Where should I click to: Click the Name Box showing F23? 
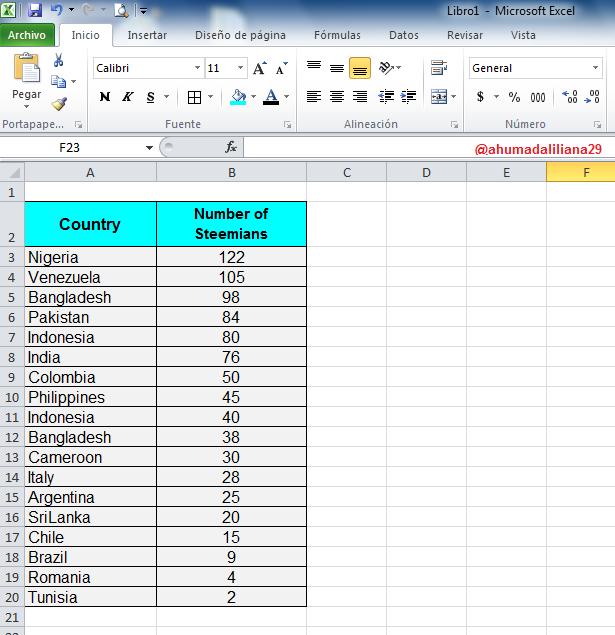coord(70,148)
